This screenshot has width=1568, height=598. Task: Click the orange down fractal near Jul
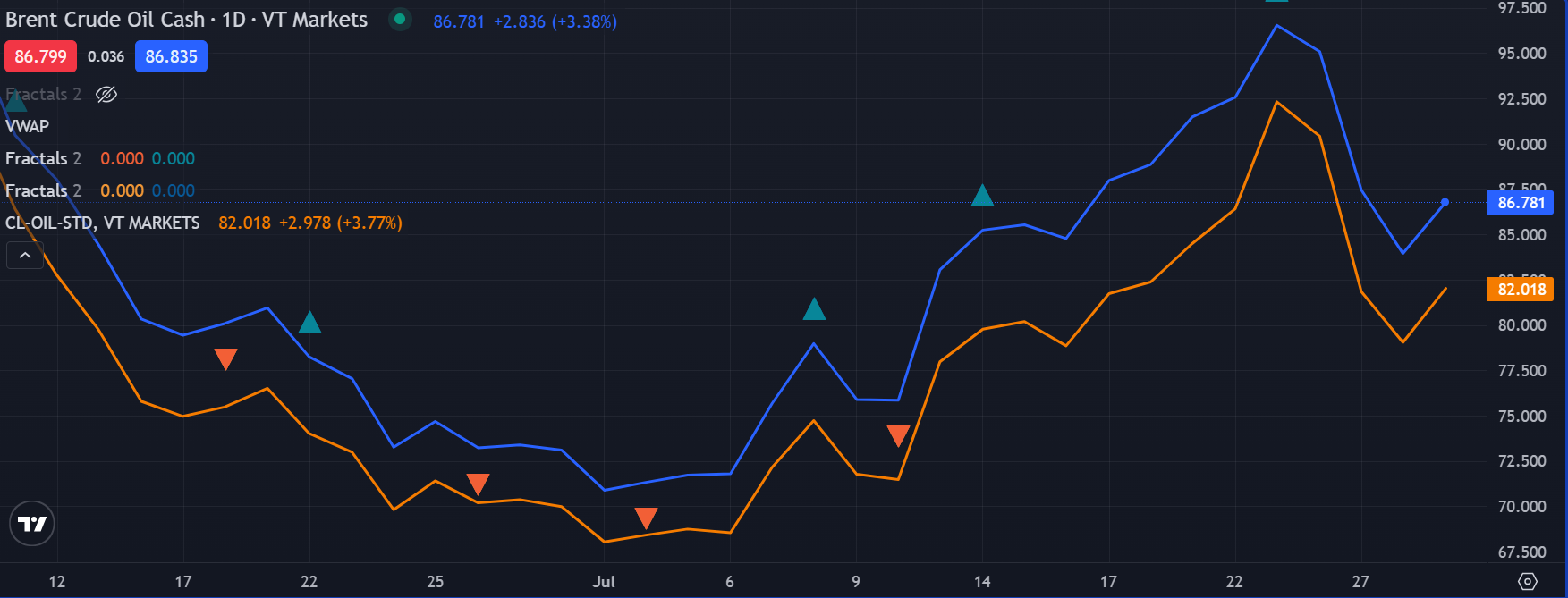click(646, 518)
